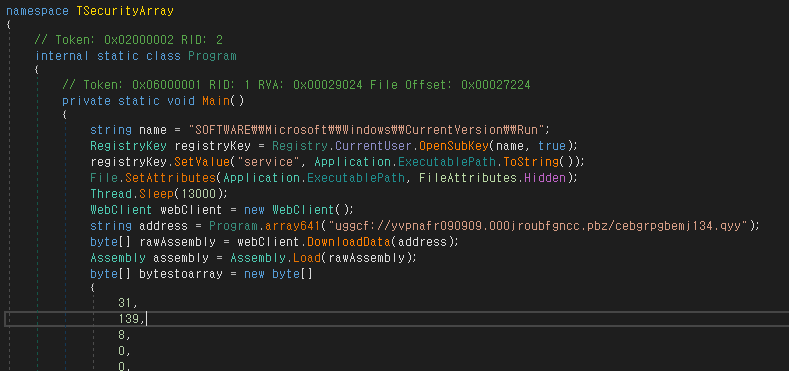Click the Registry.CurrentUser reference

point(343,146)
